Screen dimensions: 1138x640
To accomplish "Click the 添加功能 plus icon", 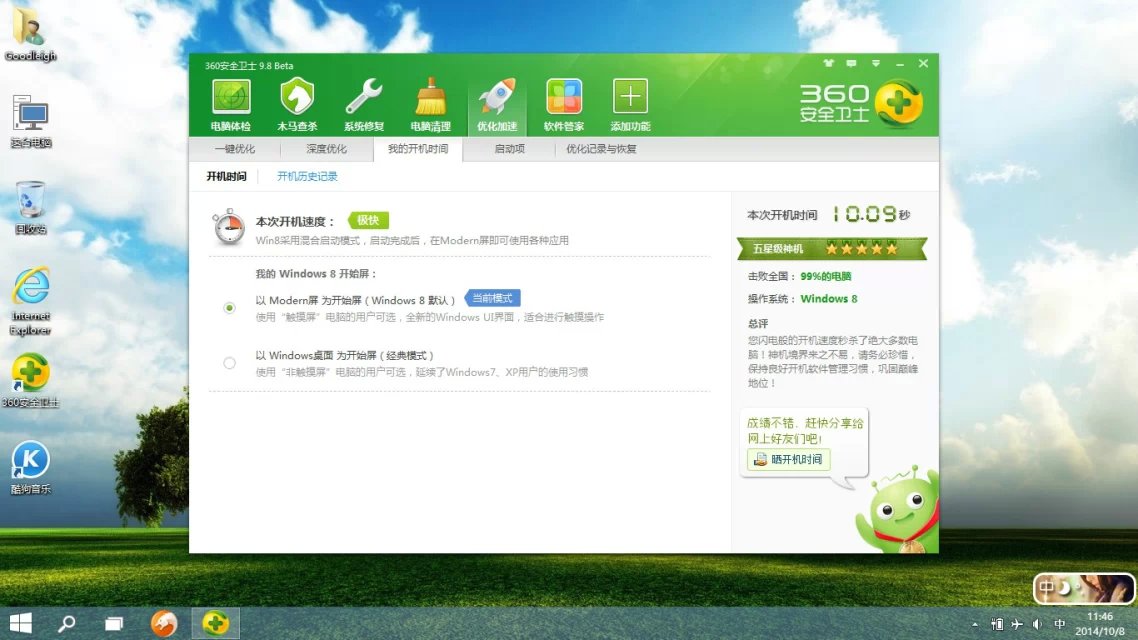I will [x=630, y=105].
